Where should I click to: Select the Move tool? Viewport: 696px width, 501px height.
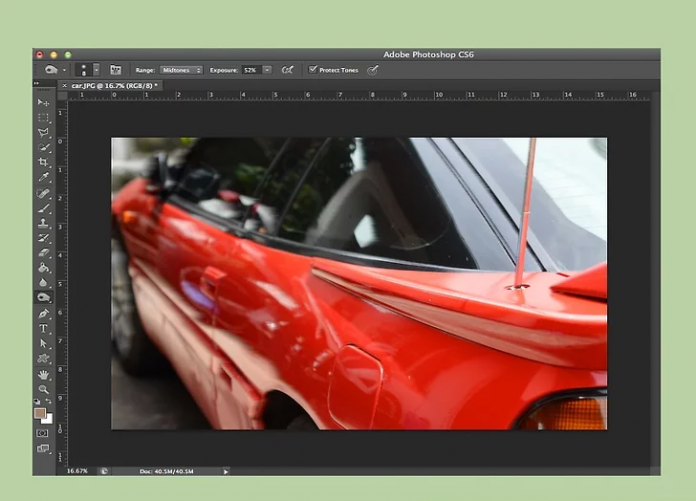point(43,103)
